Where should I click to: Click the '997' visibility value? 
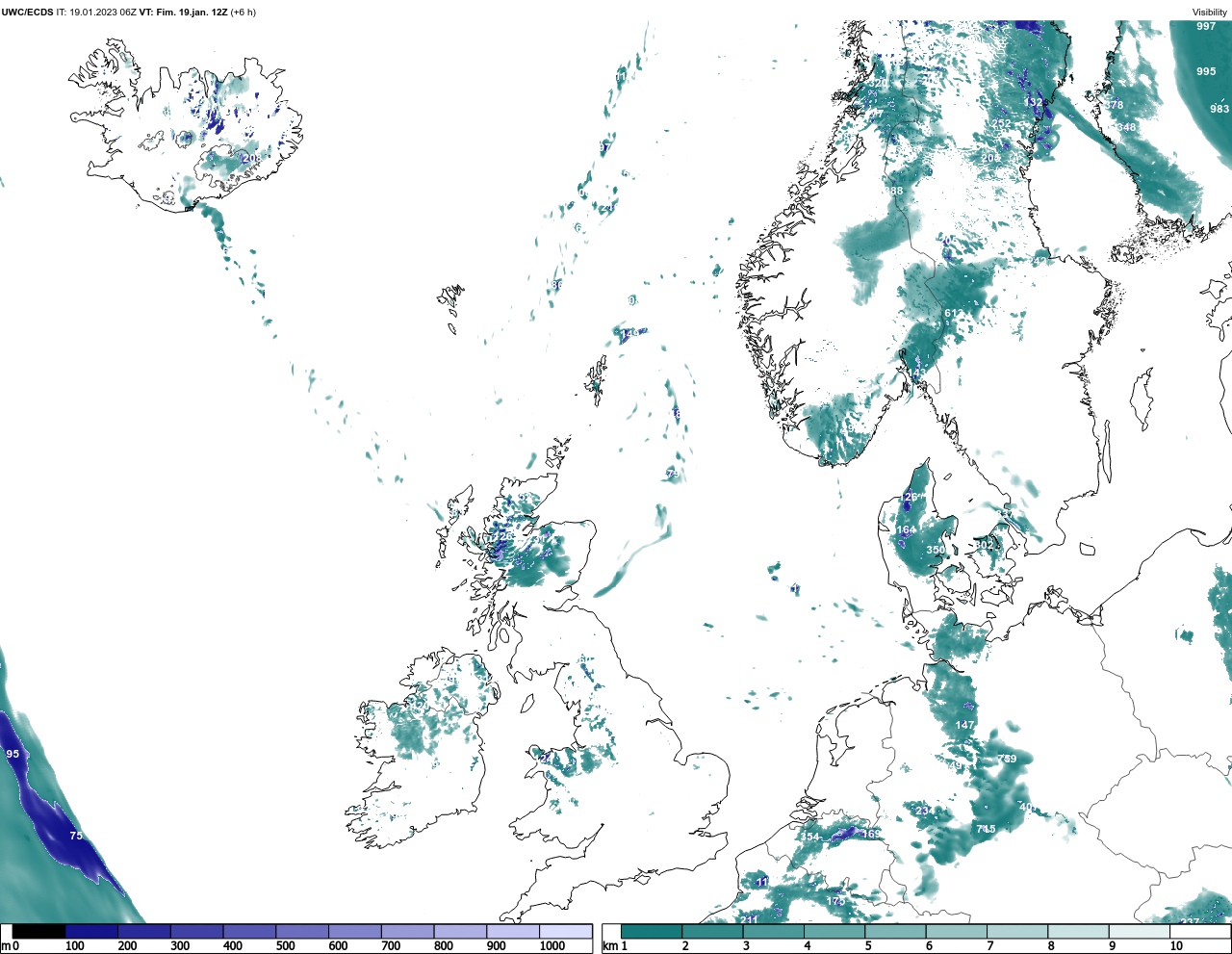pos(1206,26)
